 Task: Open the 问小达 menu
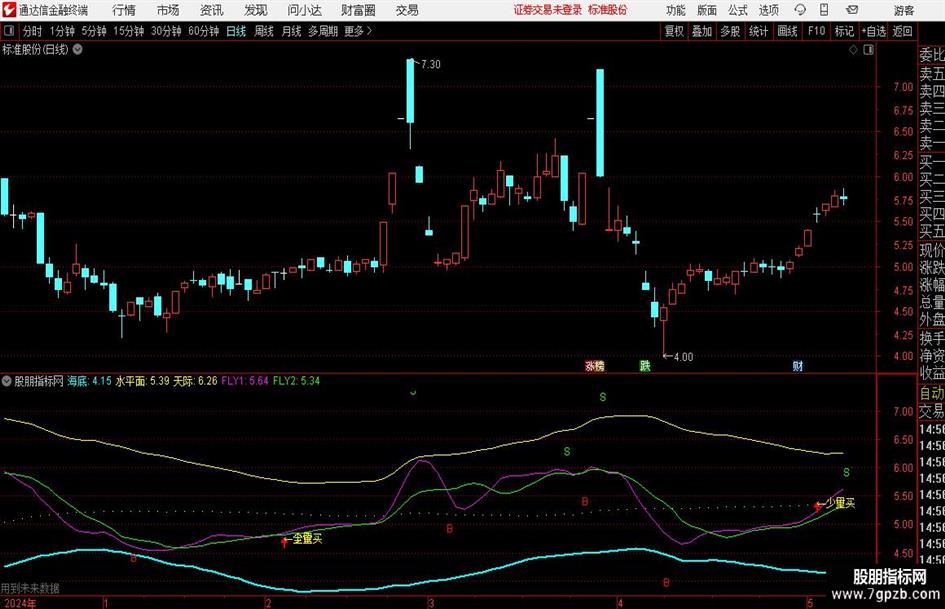coord(304,10)
